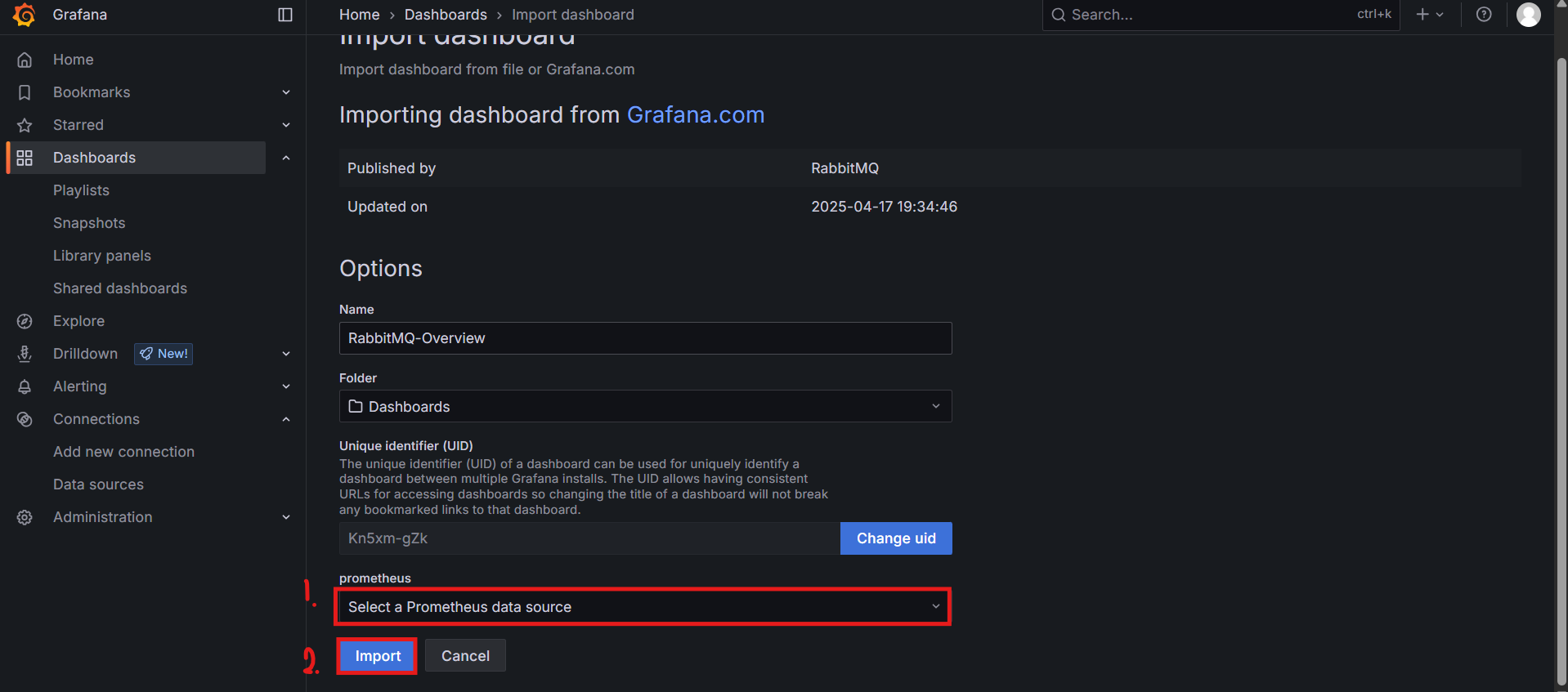
Task: Collapse the Dashboards section chevron
Action: click(286, 158)
